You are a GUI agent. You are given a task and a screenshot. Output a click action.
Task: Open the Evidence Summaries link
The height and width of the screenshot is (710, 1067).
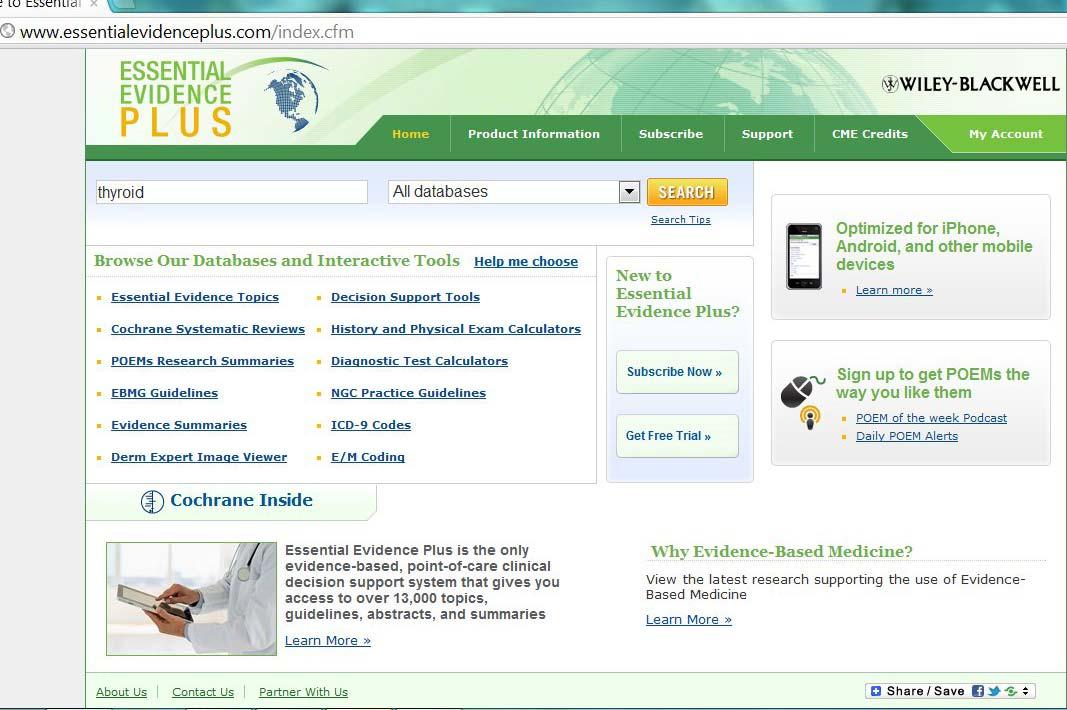tap(179, 425)
